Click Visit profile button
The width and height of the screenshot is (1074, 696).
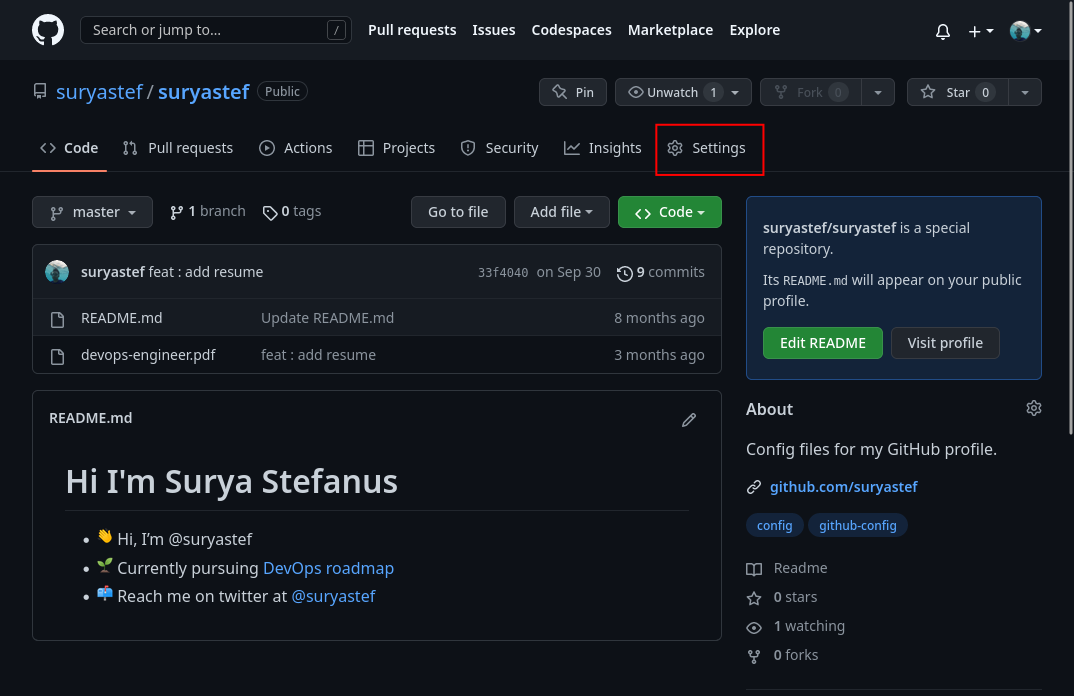(x=945, y=343)
